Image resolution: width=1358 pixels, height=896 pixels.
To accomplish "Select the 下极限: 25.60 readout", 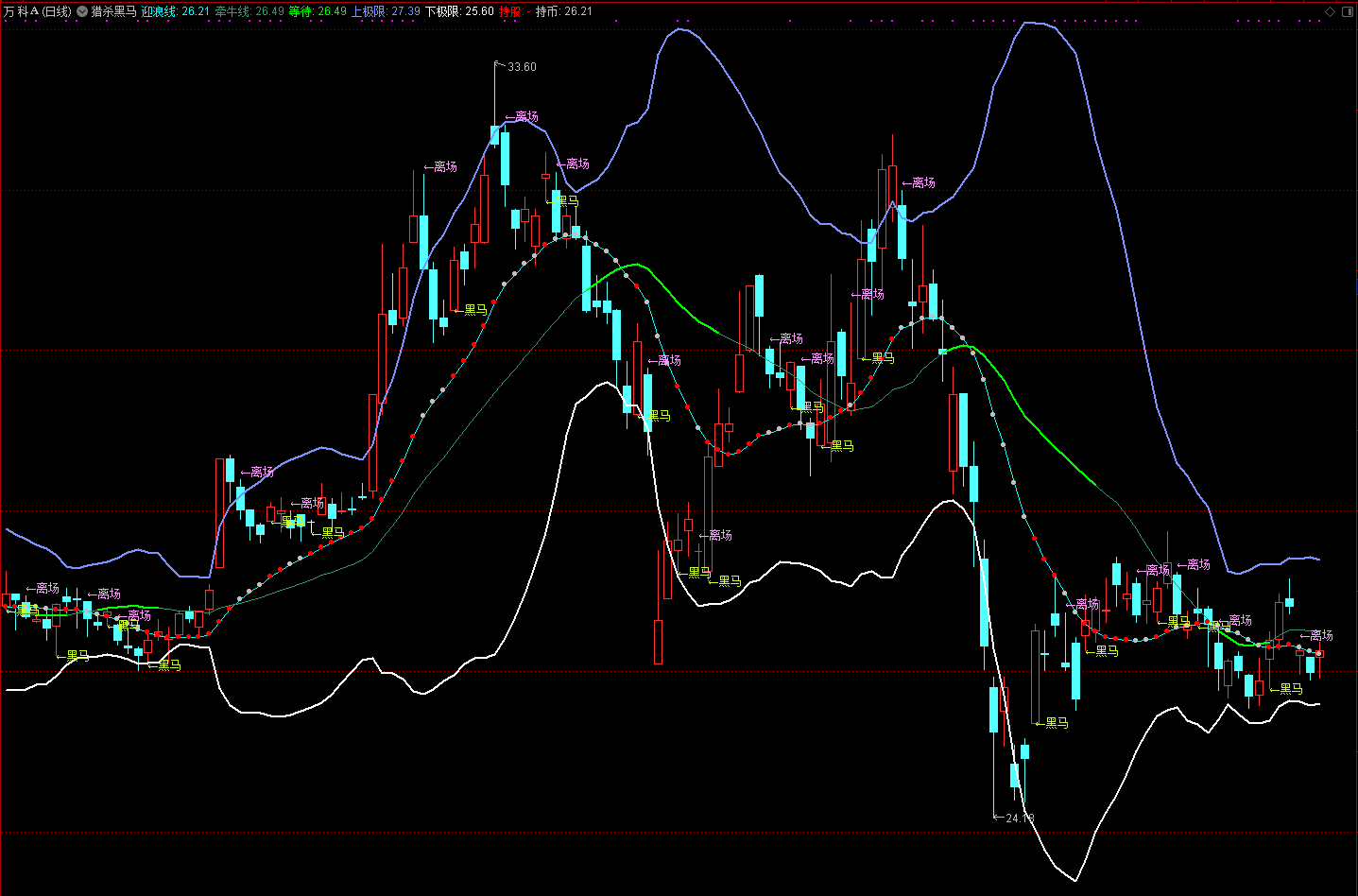I will coord(459,11).
